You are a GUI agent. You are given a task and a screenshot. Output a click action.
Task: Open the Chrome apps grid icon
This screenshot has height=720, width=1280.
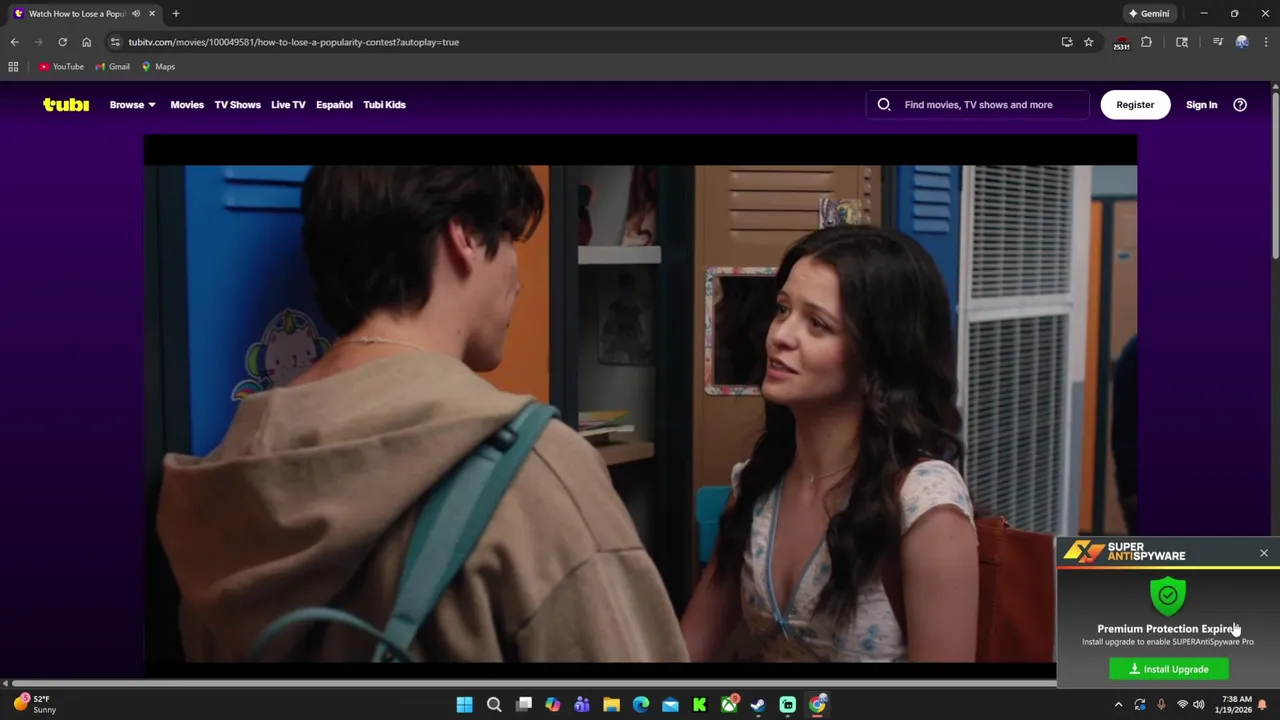click(13, 67)
